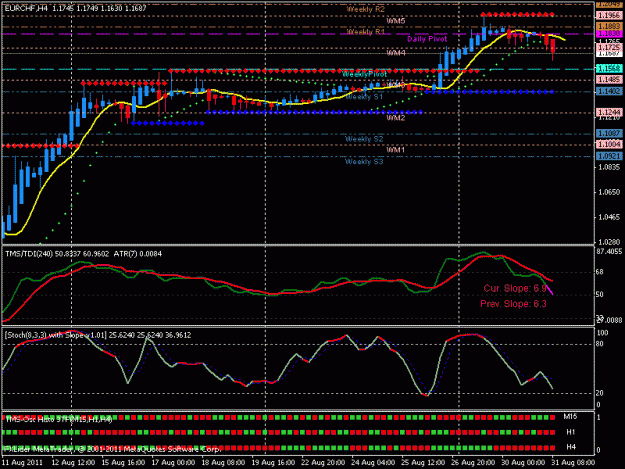The height and width of the screenshot is (469, 625).
Task: Click the 31 Aug 08:00 time label
Action: 573,463
